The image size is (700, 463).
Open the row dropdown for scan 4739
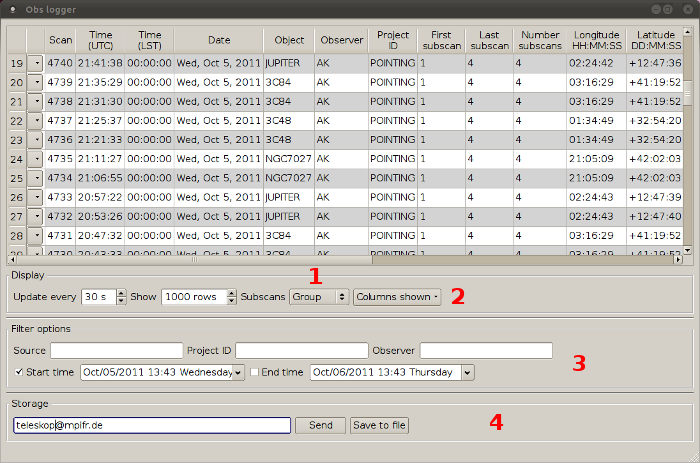click(35, 83)
